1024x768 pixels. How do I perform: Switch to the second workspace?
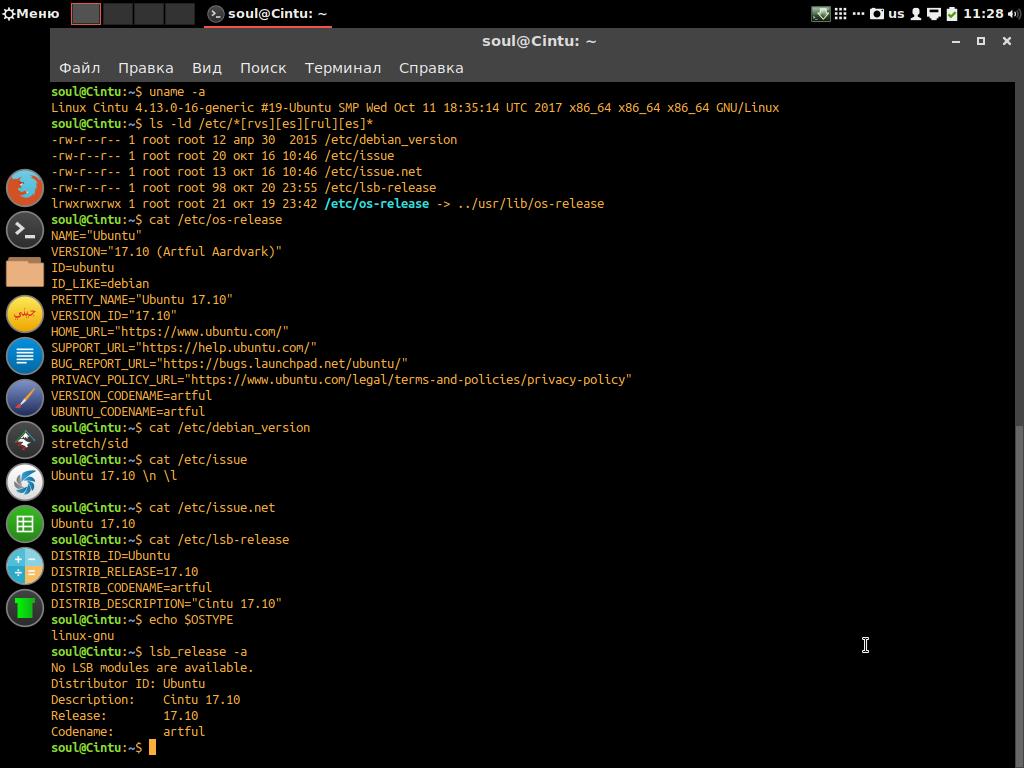(118, 14)
